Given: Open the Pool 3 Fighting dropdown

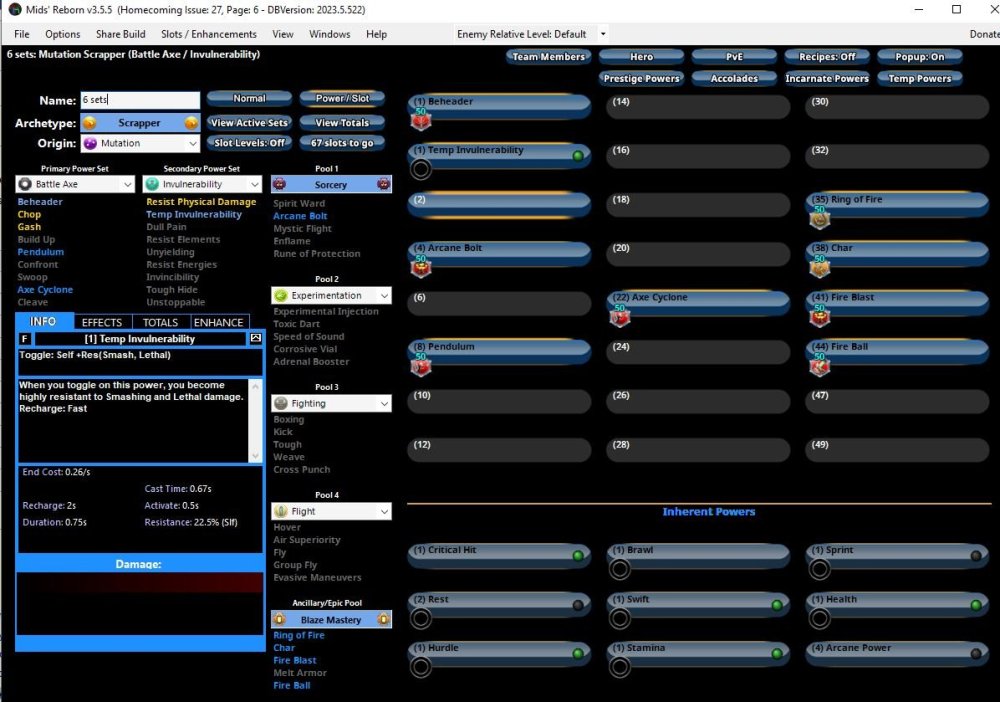Looking at the screenshot, I should click(382, 404).
